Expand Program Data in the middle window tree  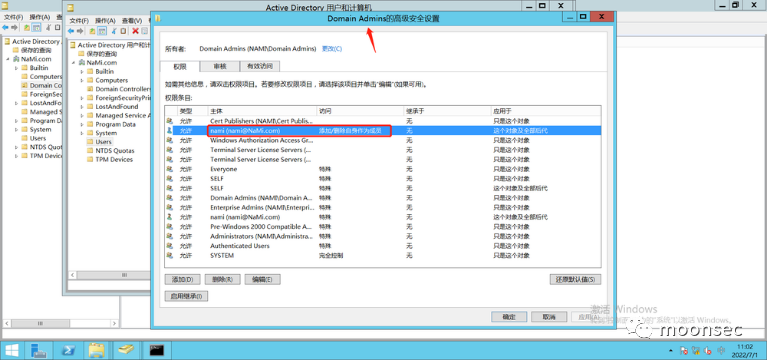(x=82, y=124)
